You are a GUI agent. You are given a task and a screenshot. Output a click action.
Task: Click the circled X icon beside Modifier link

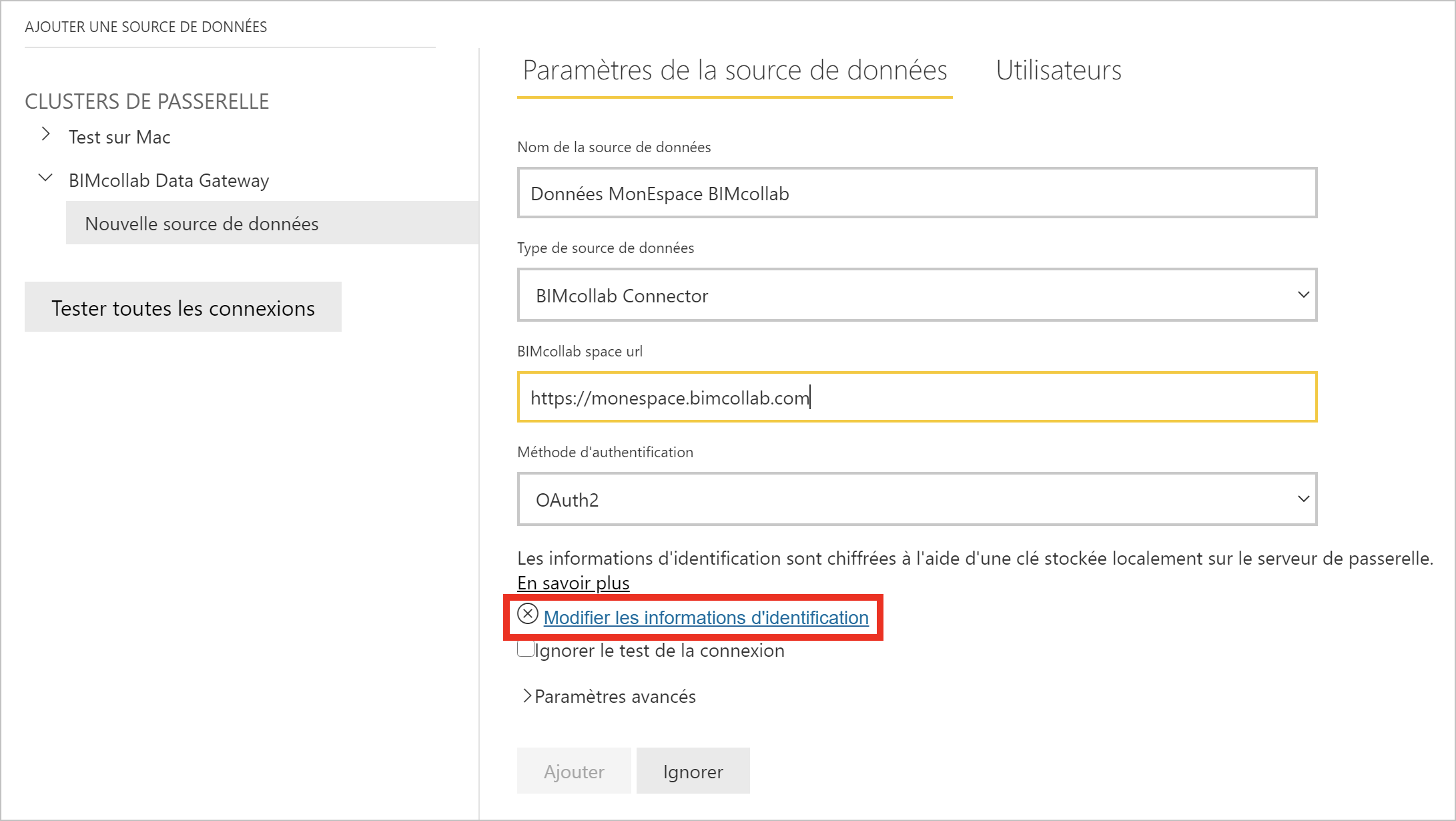[x=528, y=613]
